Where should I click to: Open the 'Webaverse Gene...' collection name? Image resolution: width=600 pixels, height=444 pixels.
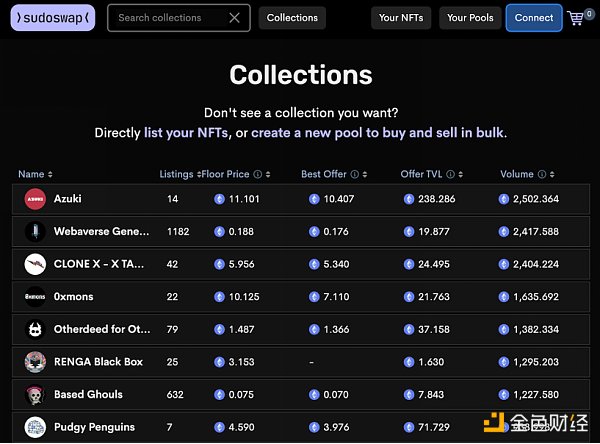click(x=101, y=232)
